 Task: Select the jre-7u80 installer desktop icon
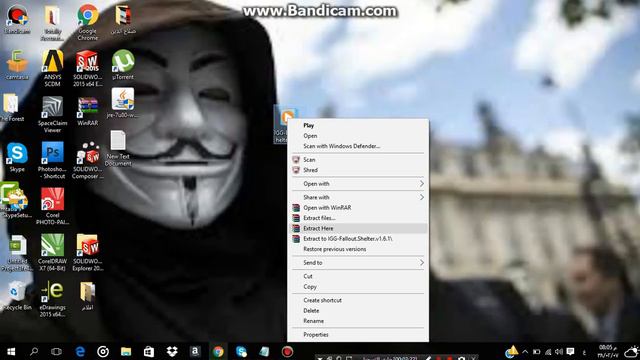click(x=123, y=103)
